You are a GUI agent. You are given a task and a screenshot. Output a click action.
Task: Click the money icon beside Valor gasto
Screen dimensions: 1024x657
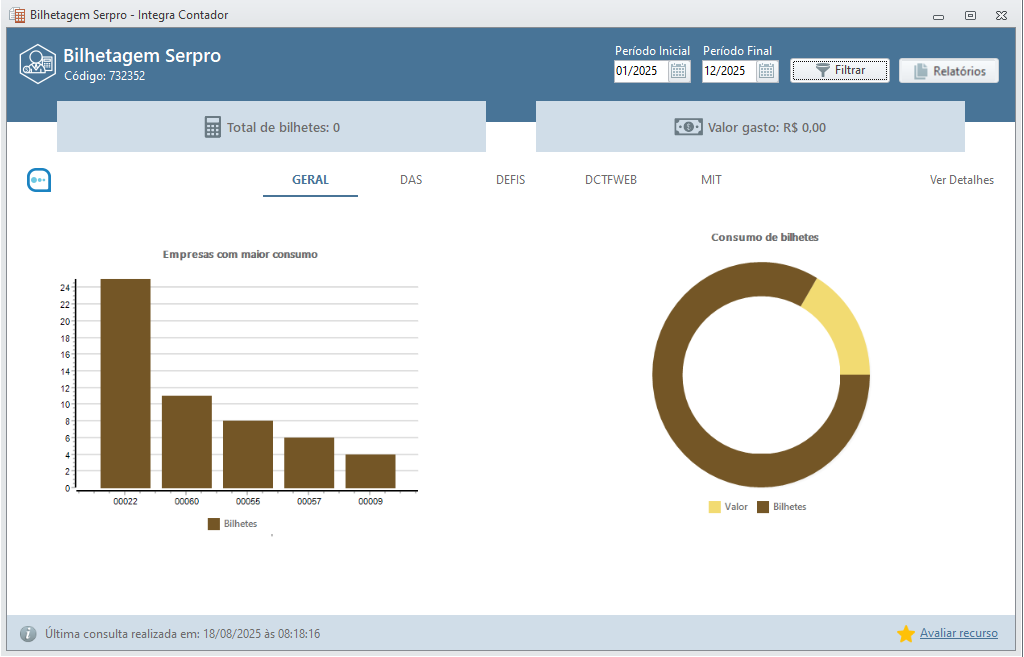coord(688,127)
